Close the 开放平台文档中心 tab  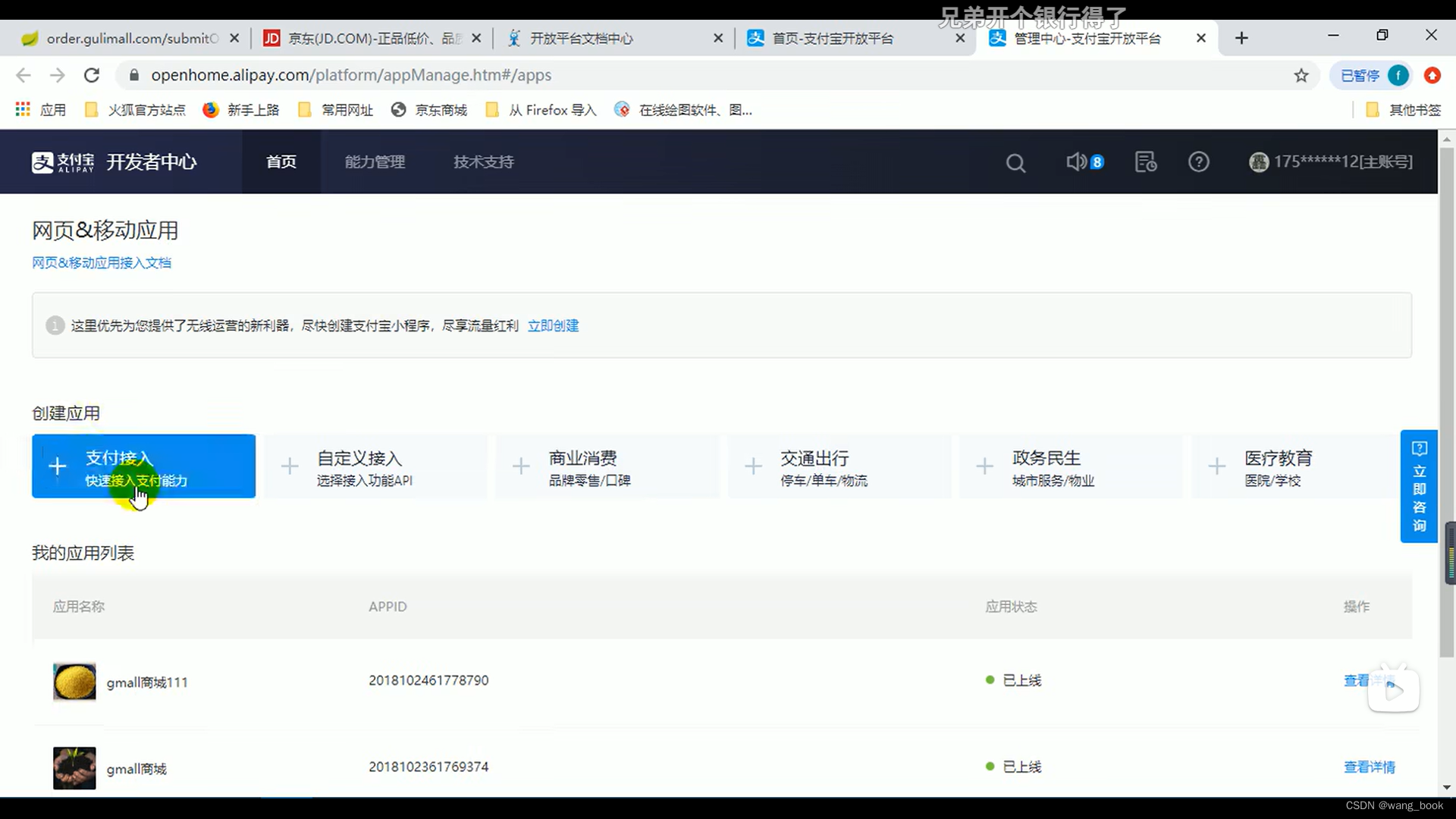pyautogui.click(x=718, y=38)
